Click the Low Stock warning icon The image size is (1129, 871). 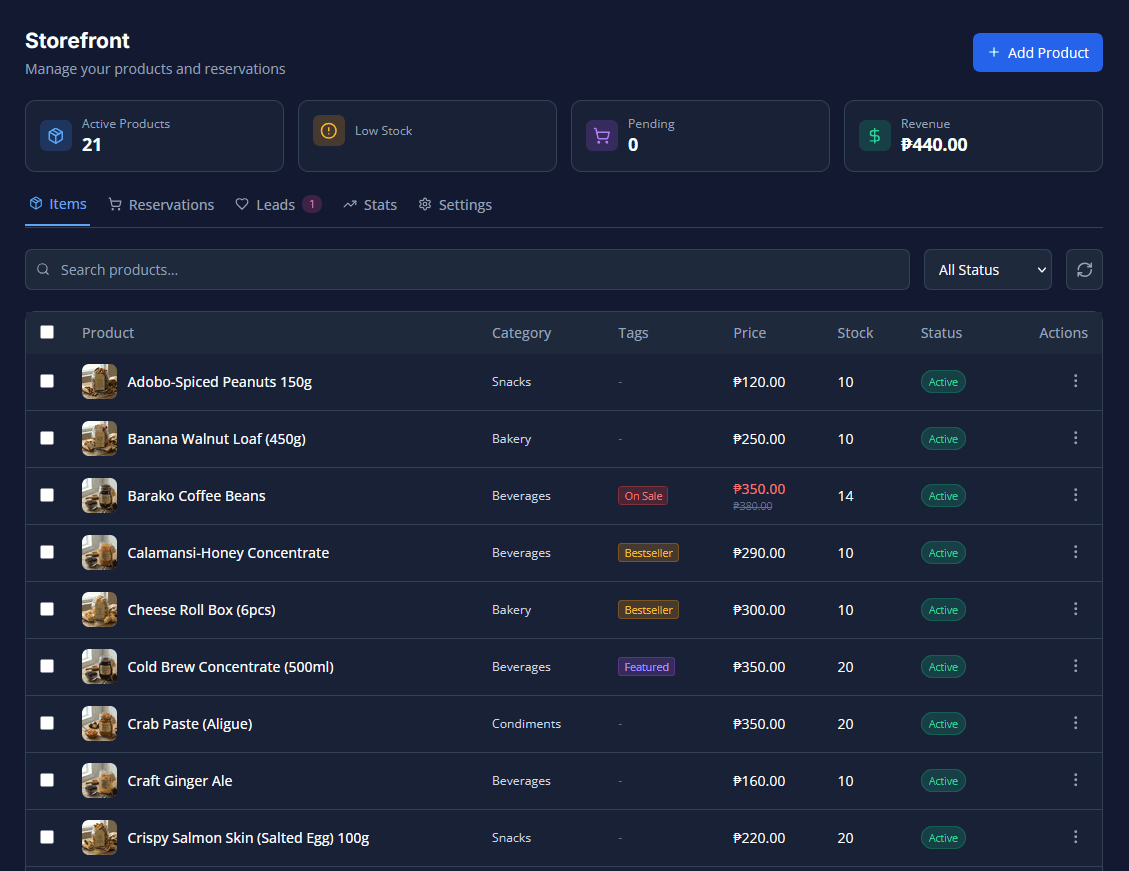coord(329,131)
